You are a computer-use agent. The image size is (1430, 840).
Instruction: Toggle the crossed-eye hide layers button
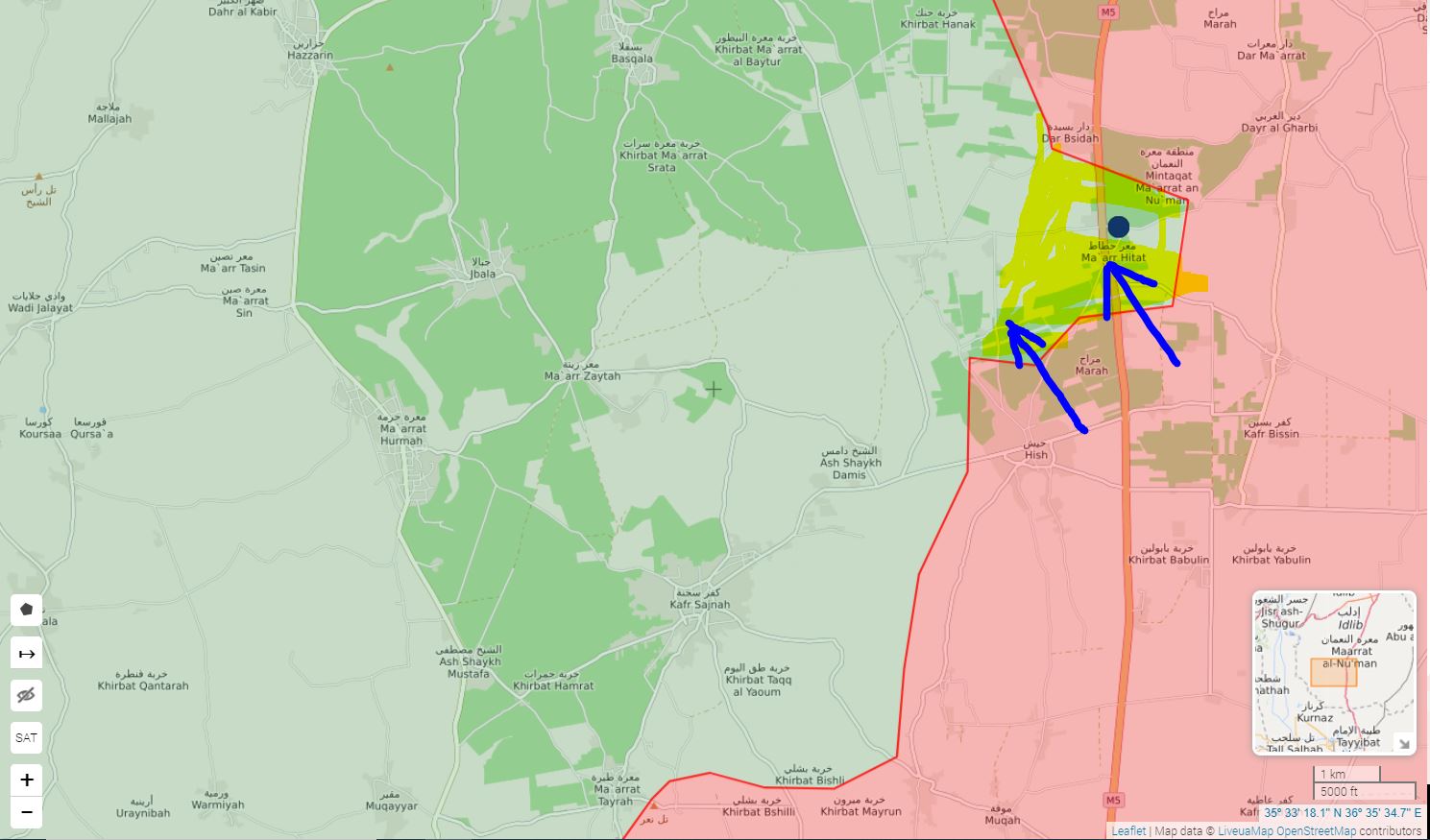point(27,695)
